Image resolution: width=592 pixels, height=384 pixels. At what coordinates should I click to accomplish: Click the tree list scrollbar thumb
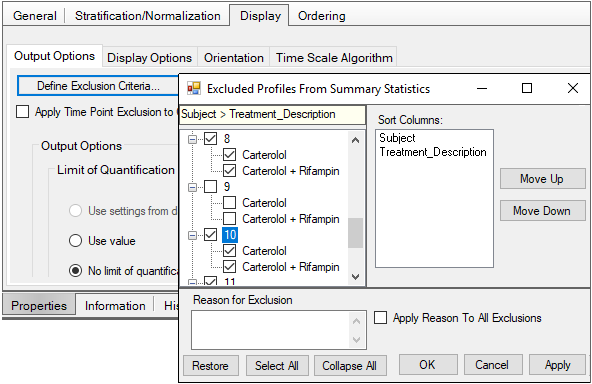[355, 233]
